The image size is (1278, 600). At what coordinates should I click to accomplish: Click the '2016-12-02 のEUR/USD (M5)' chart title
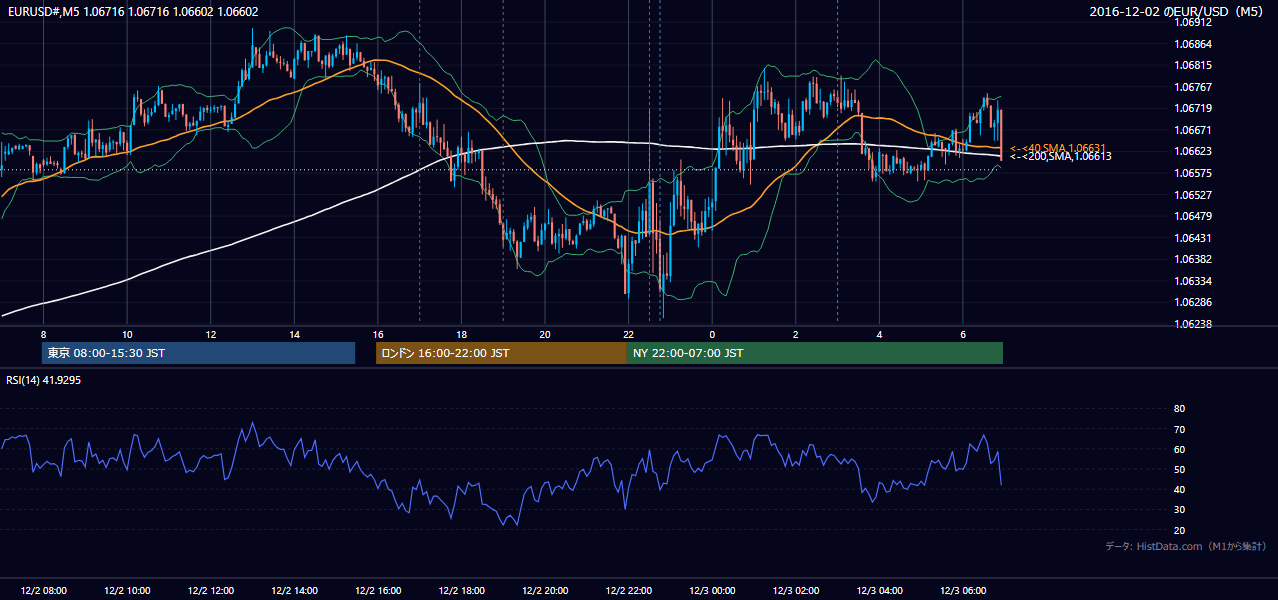pos(1178,12)
